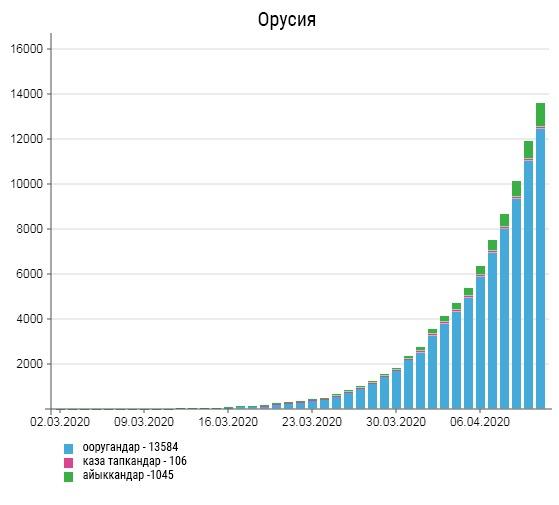Click the 09.03.2020 date axis label
This screenshot has height=505, width=559.
pyautogui.click(x=144, y=422)
